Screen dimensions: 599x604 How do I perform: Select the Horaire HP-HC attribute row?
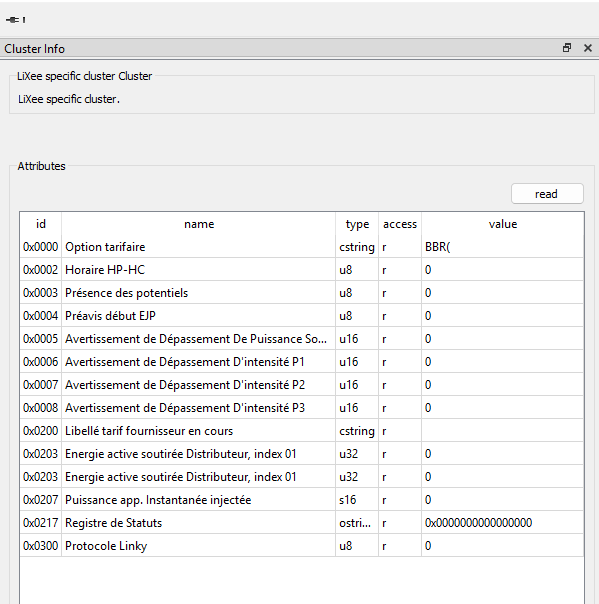[x=302, y=270]
